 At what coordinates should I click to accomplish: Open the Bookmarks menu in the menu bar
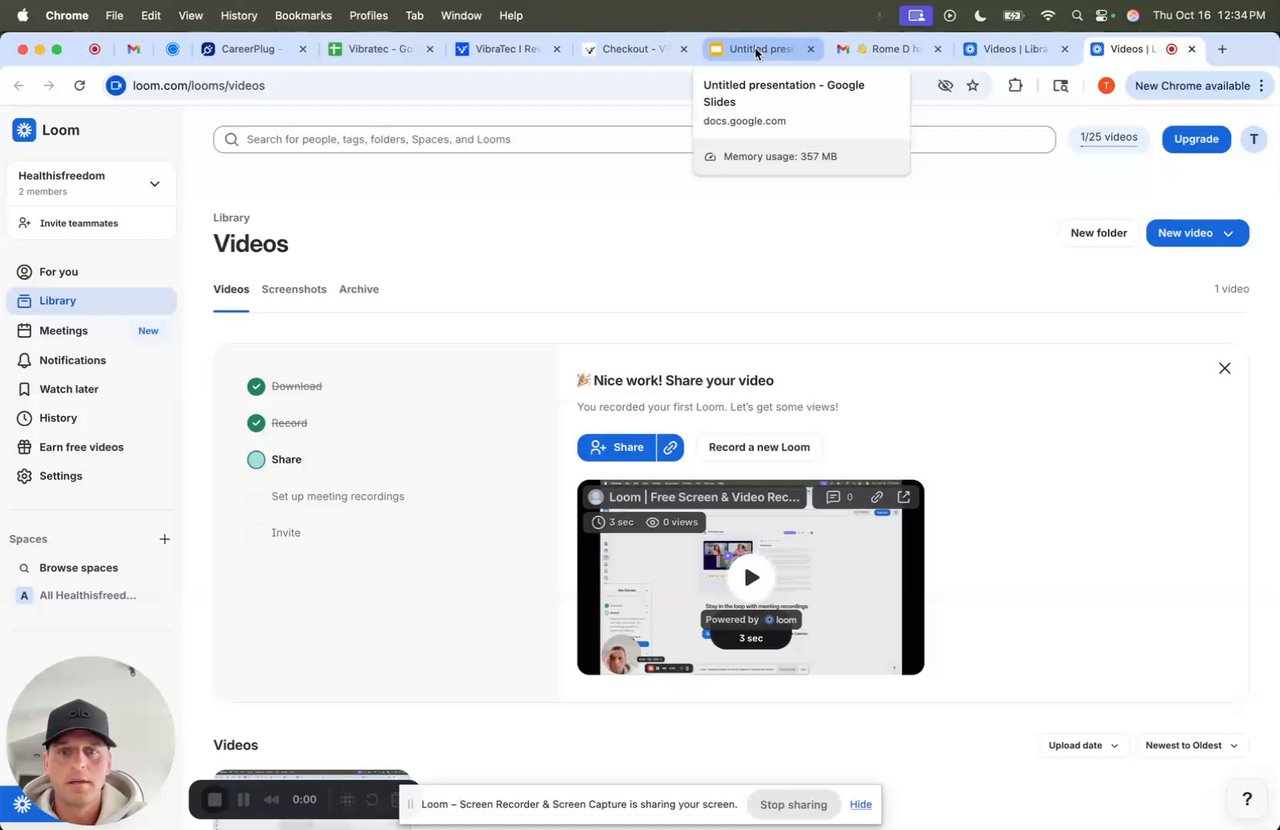coord(303,15)
